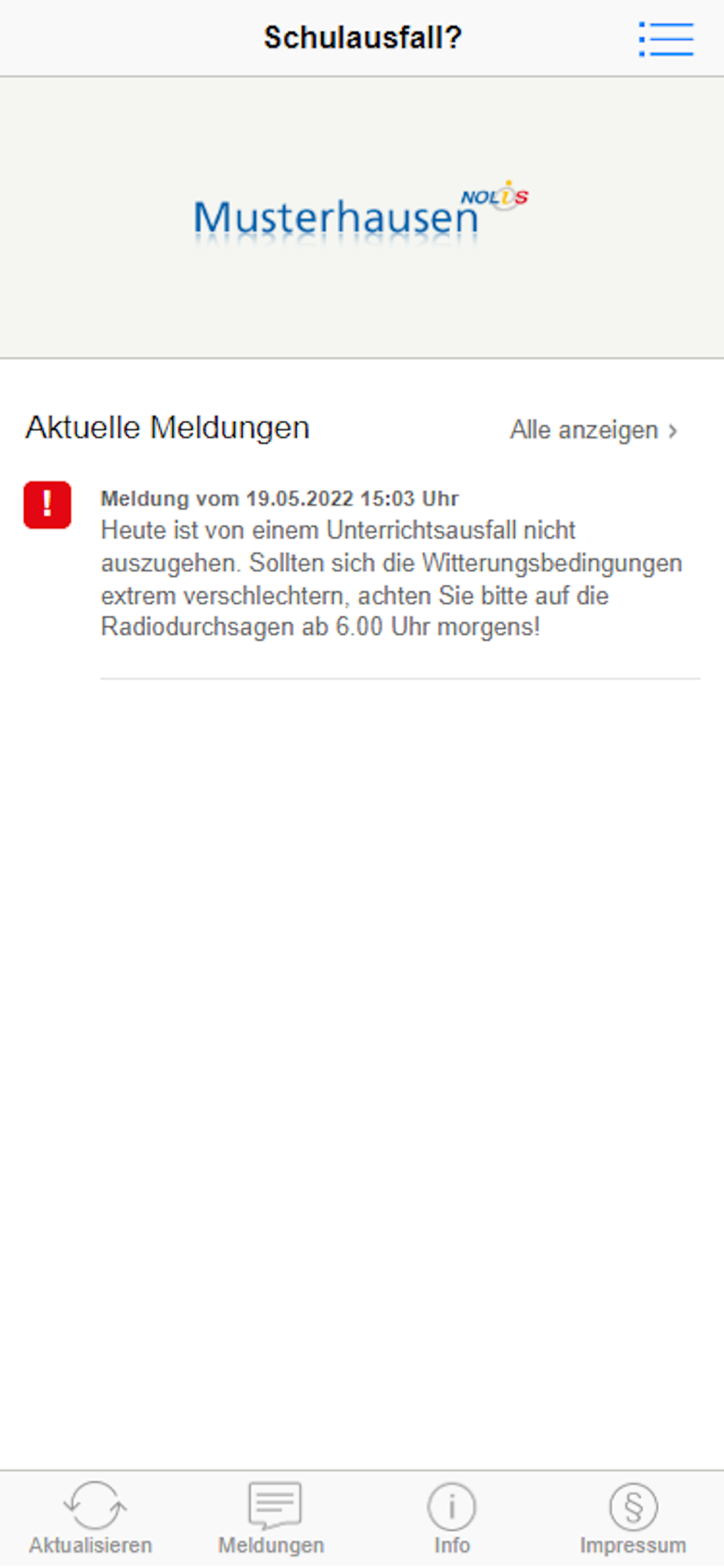This screenshot has height=1568, width=724.
Task: Select the Aktualisieren tab label
Action: [91, 1545]
